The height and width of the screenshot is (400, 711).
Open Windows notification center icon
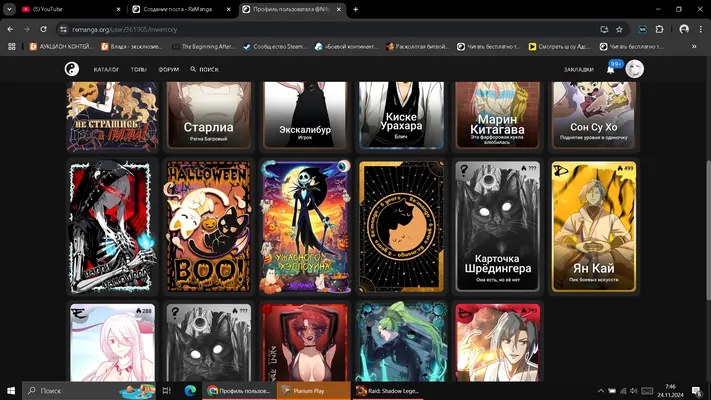point(697,390)
